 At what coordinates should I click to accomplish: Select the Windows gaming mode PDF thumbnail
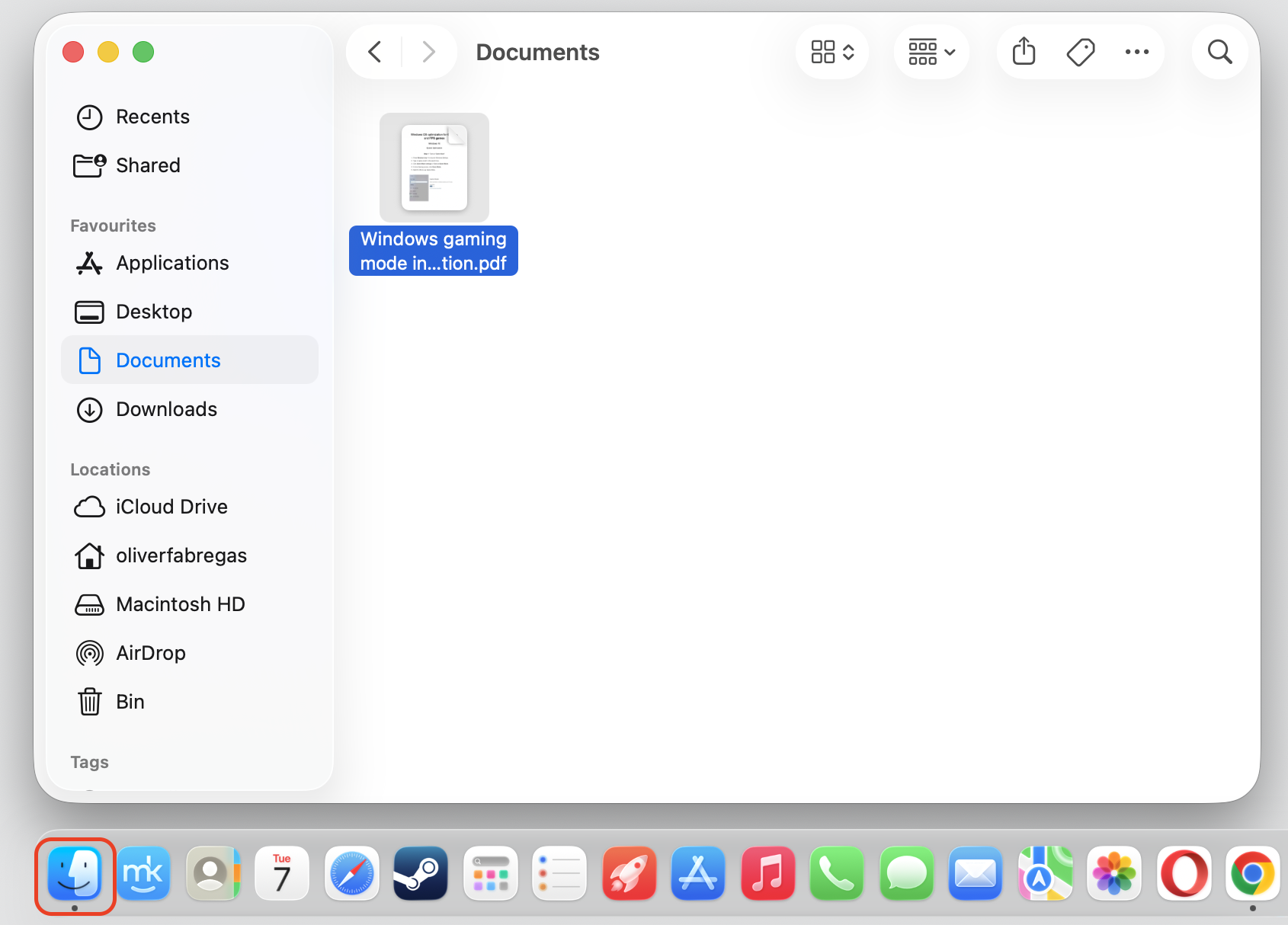pos(434,168)
